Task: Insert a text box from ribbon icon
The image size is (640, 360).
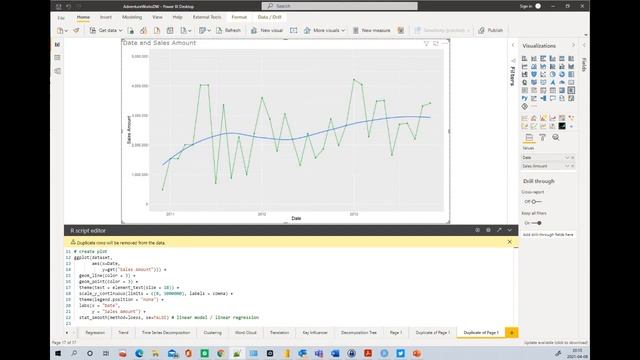Action: tap(293, 31)
